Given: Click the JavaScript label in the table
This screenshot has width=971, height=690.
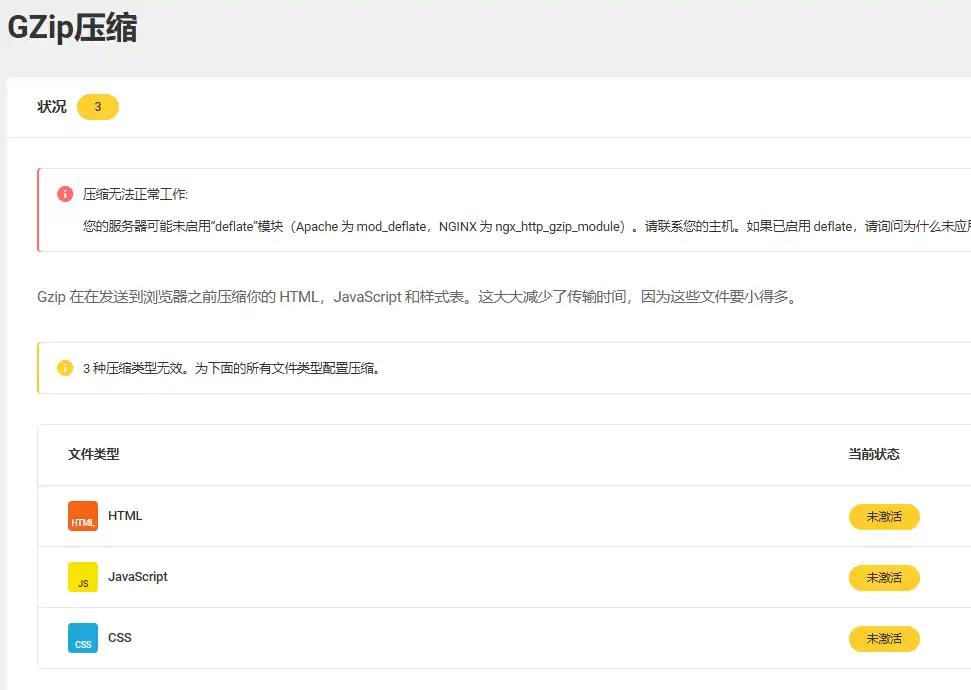Looking at the screenshot, I should 137,577.
